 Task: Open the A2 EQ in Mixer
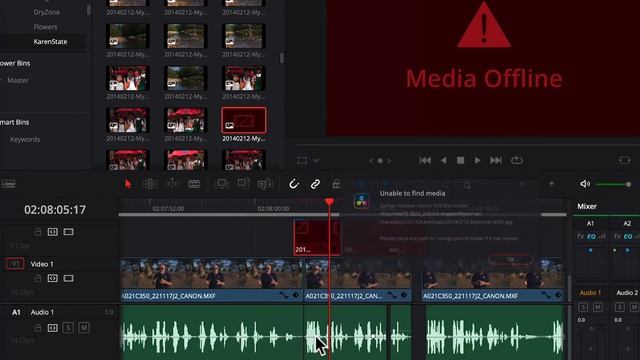point(628,236)
